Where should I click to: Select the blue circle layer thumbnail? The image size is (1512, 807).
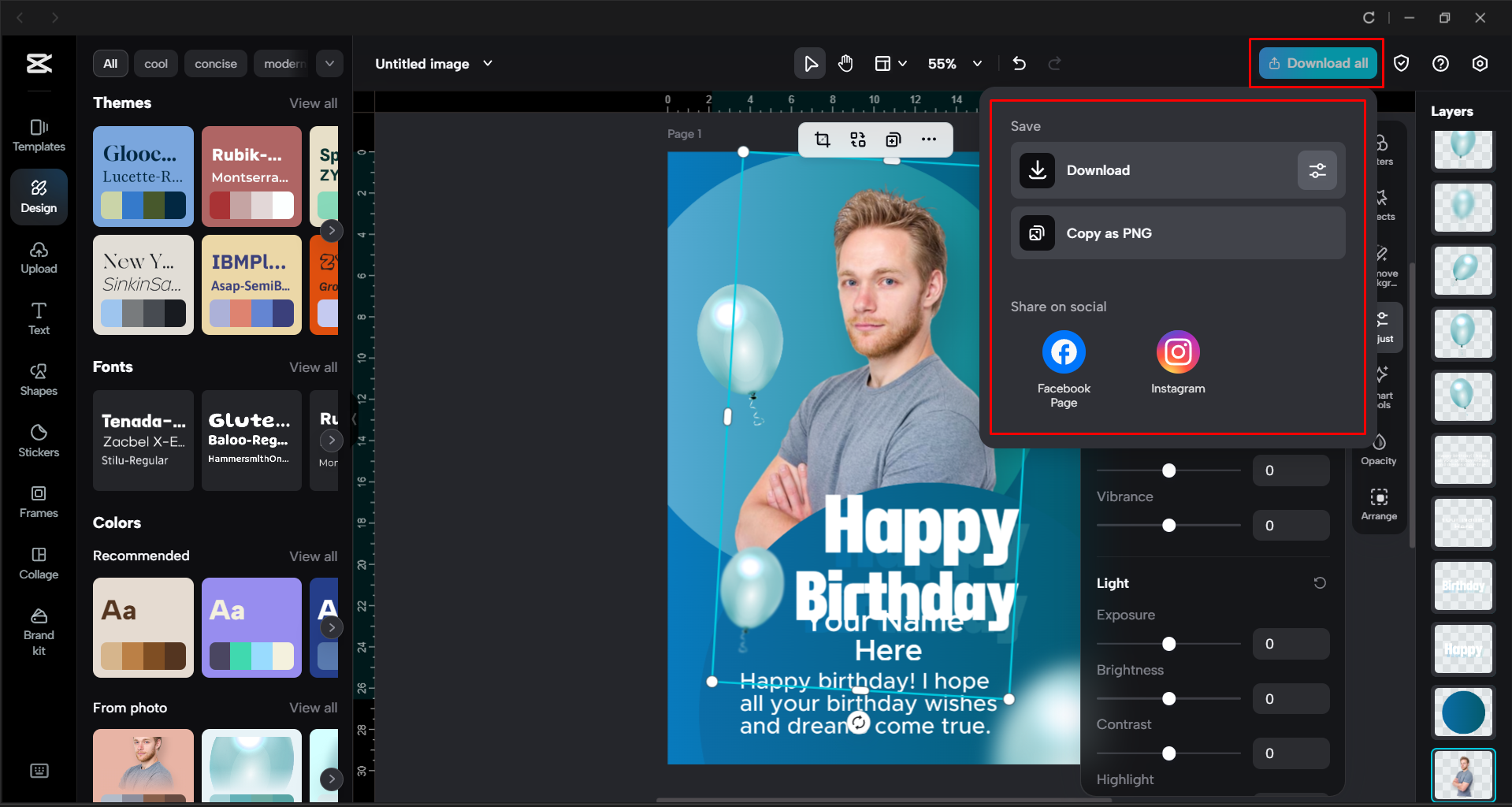click(1463, 712)
